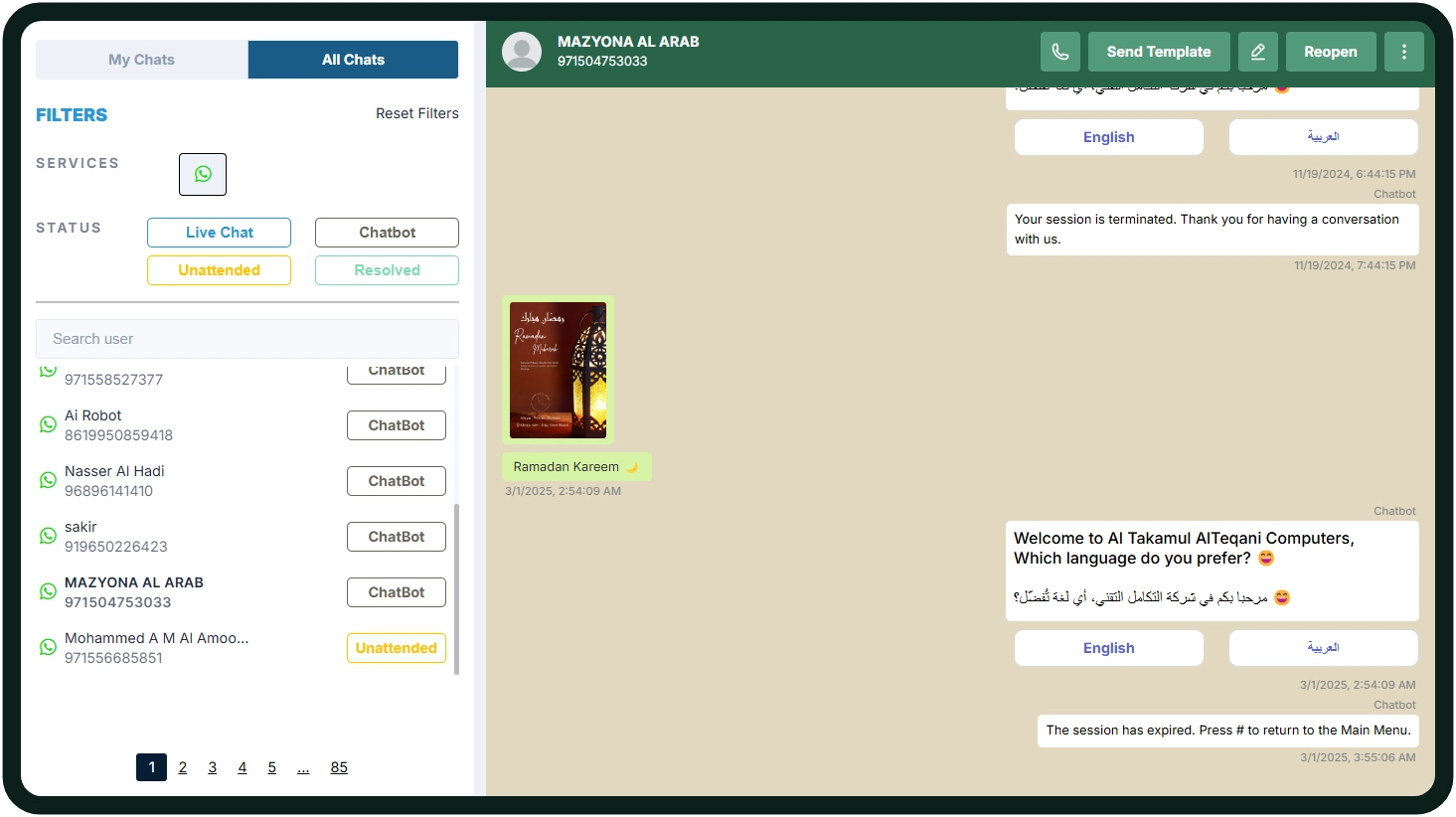Click WhatsApp icon next to sakir
This screenshot has width=1456, height=817.
tap(48, 536)
